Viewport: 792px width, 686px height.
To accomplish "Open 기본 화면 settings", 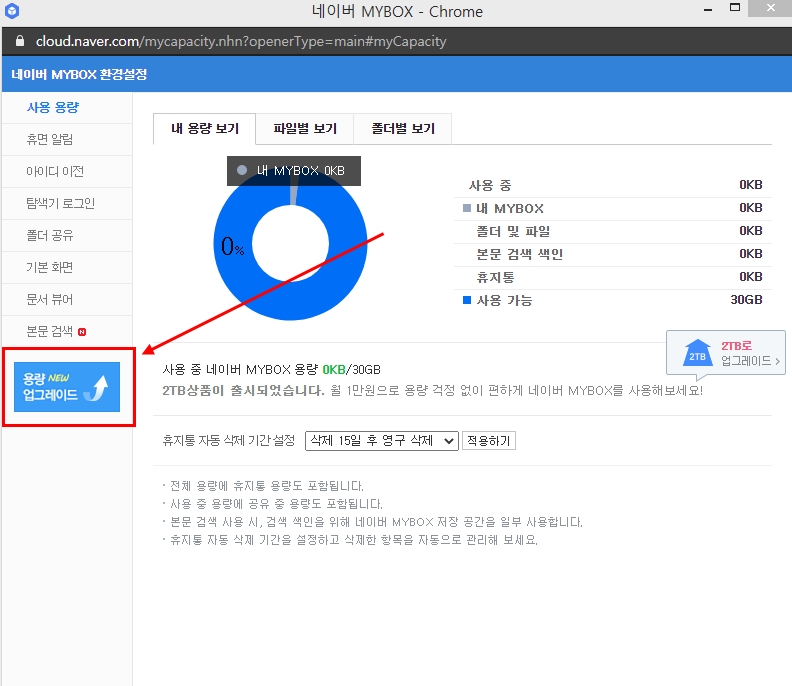I will tap(50, 267).
